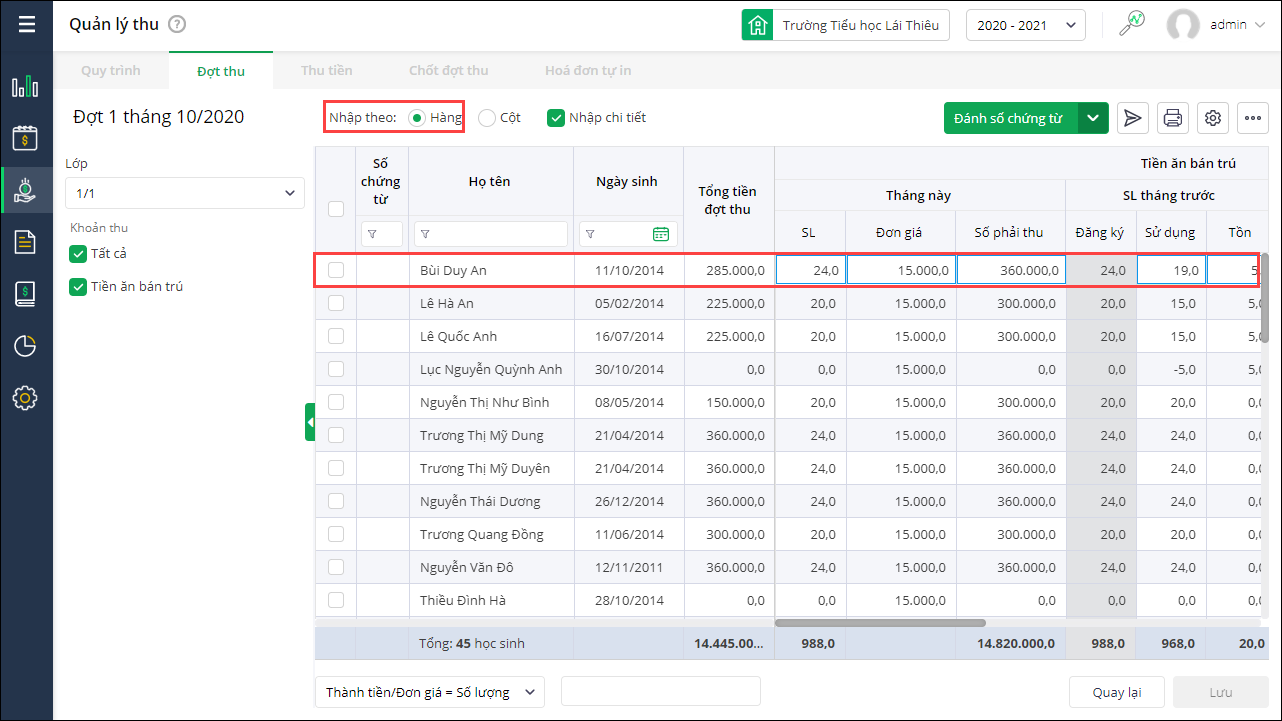Tick the checkbox for Lê Hà An

pos(336,303)
